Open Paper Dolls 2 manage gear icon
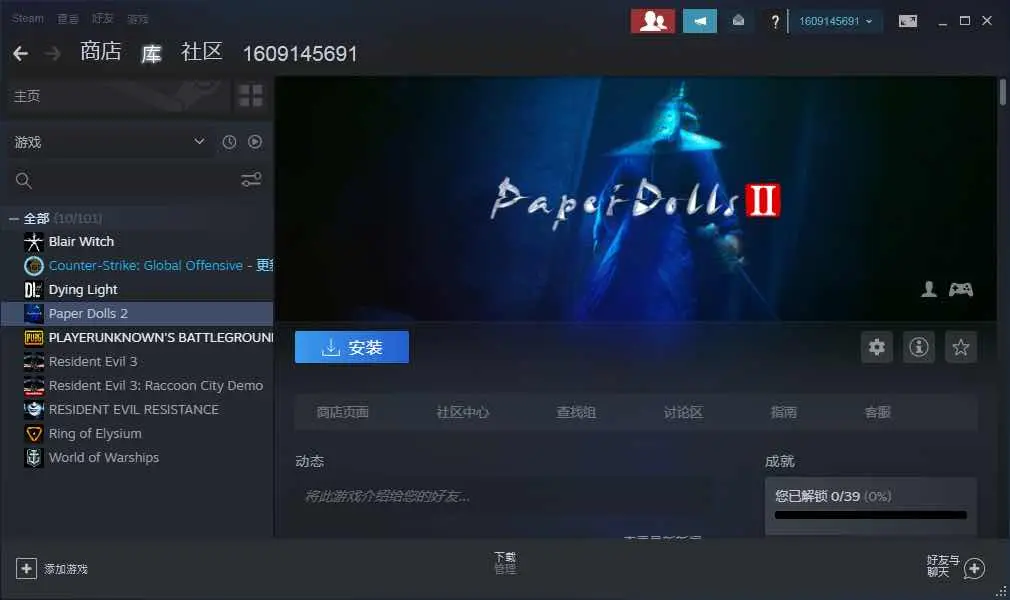 tap(877, 347)
